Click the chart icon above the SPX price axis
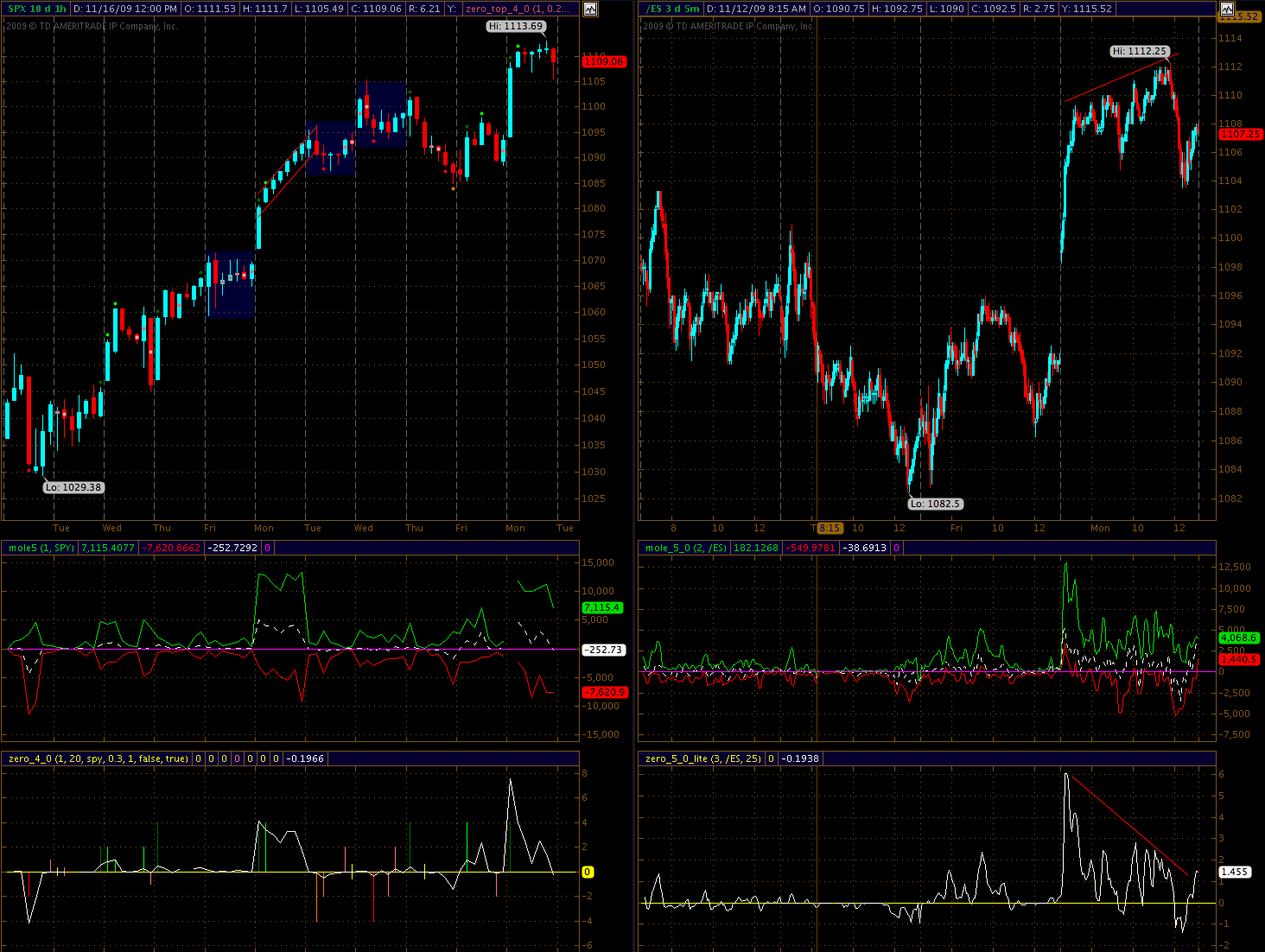 coord(590,10)
